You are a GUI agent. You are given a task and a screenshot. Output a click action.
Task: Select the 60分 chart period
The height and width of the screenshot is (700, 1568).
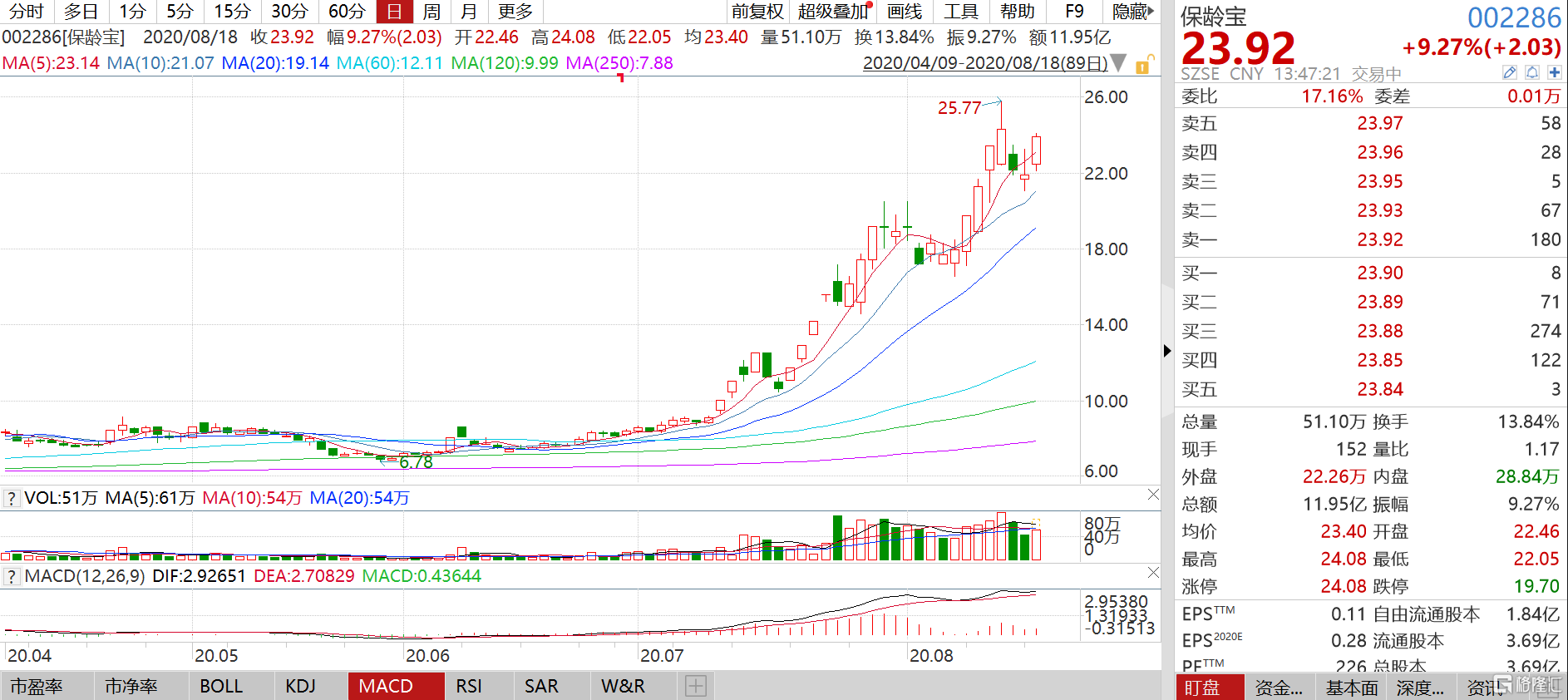[x=347, y=12]
